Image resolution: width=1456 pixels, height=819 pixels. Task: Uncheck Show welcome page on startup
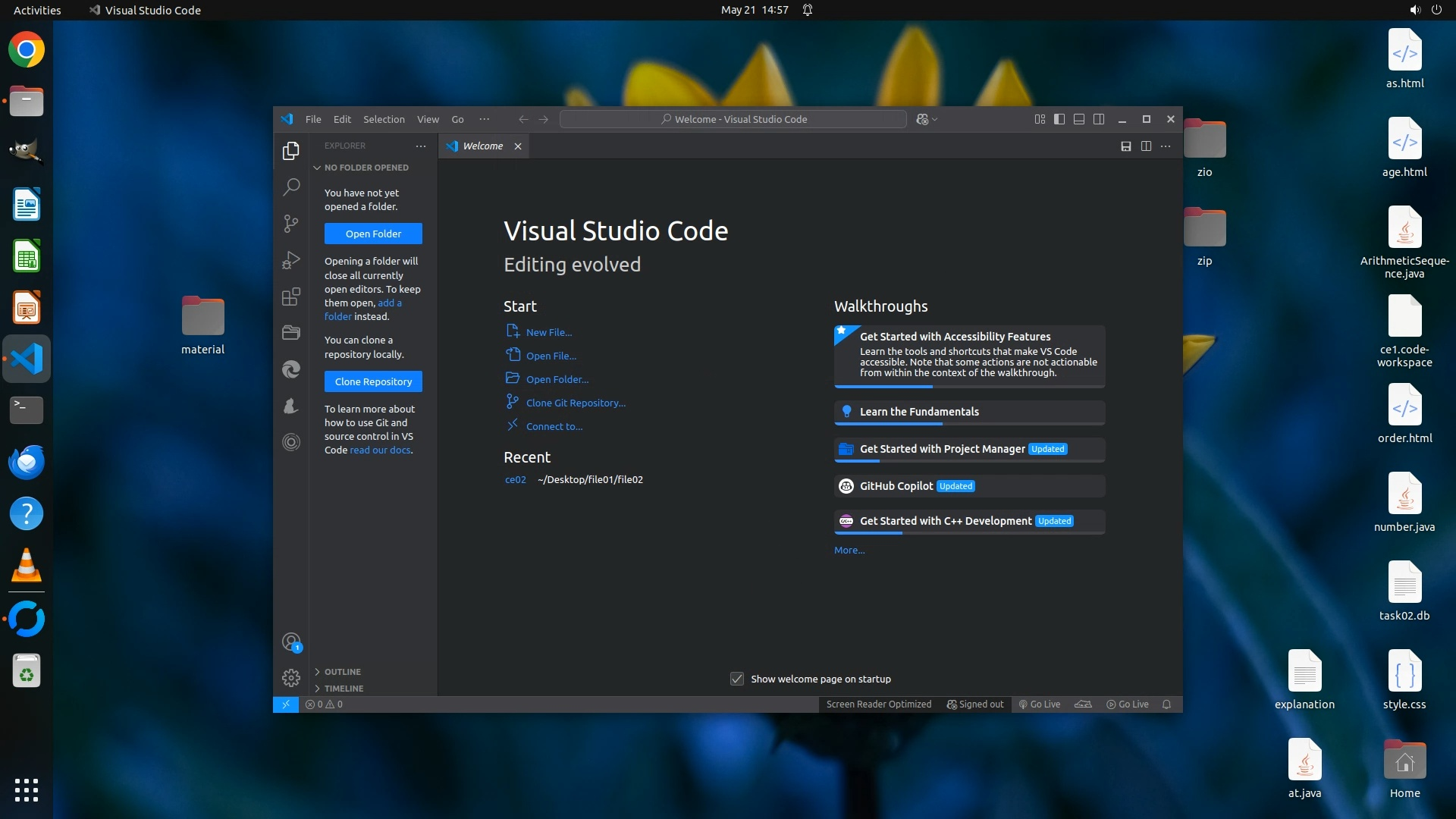737,679
